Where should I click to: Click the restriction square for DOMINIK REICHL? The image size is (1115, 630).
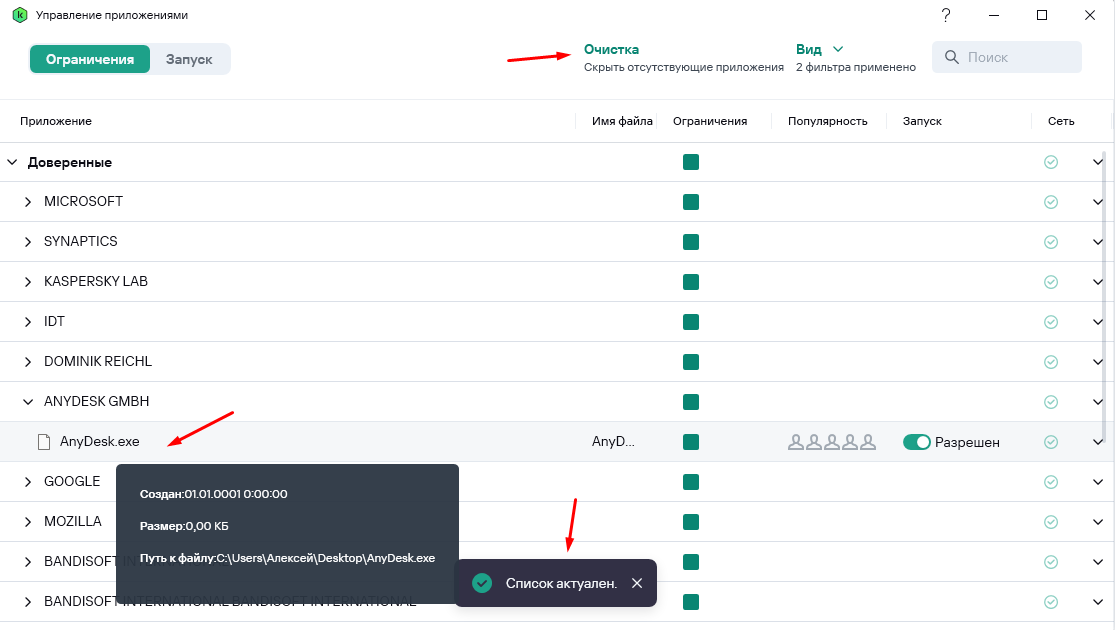(x=690, y=362)
